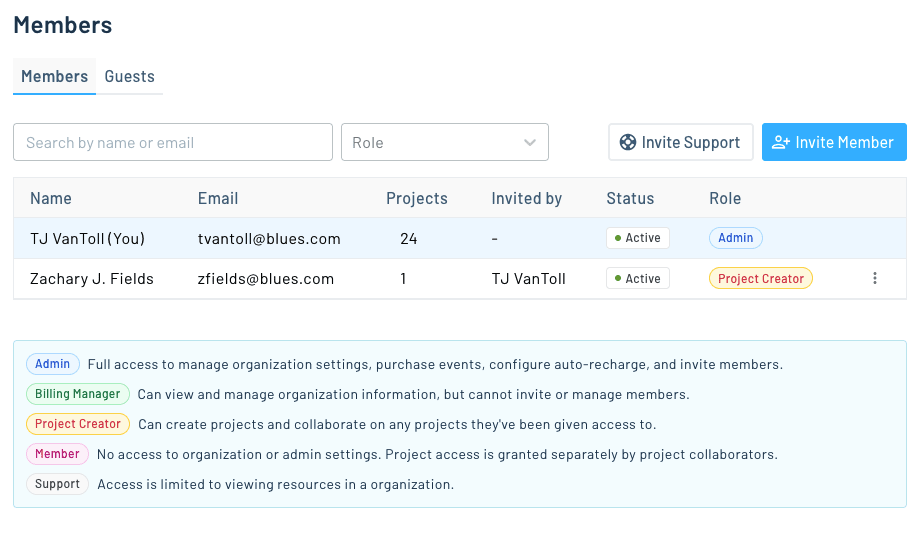Image resolution: width=920 pixels, height=533 pixels.
Task: Open the three-dot menu for Zachary J. Fields
Action: [x=874, y=278]
